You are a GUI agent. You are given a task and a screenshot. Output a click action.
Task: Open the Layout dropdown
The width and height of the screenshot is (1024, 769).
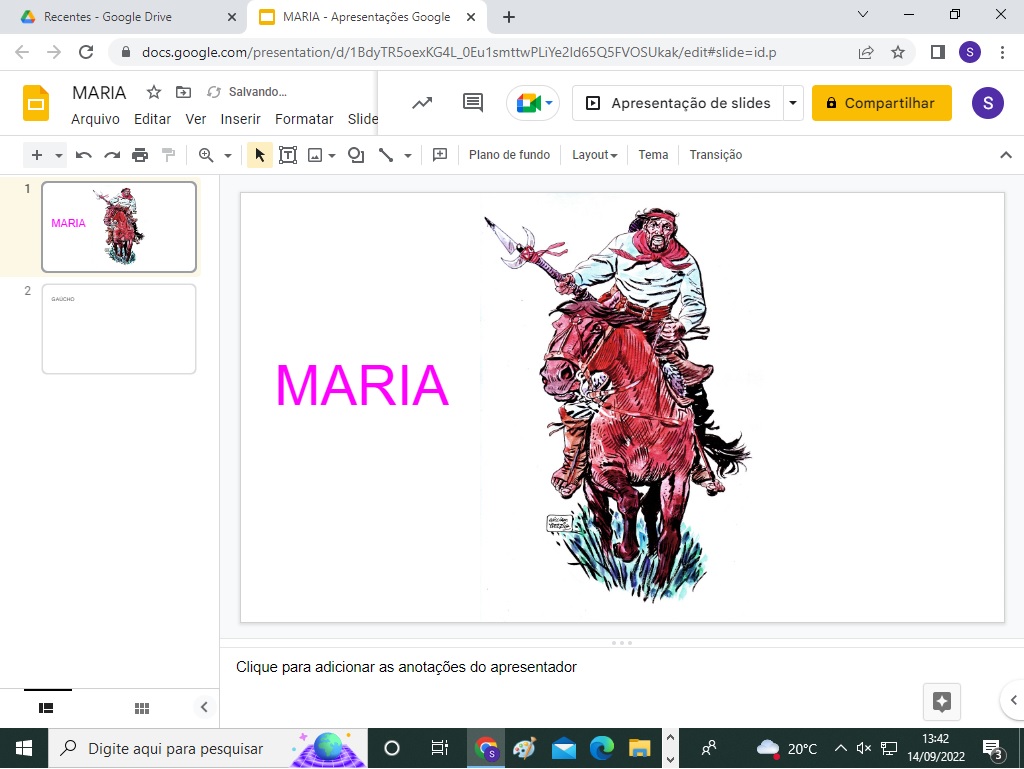pos(594,155)
